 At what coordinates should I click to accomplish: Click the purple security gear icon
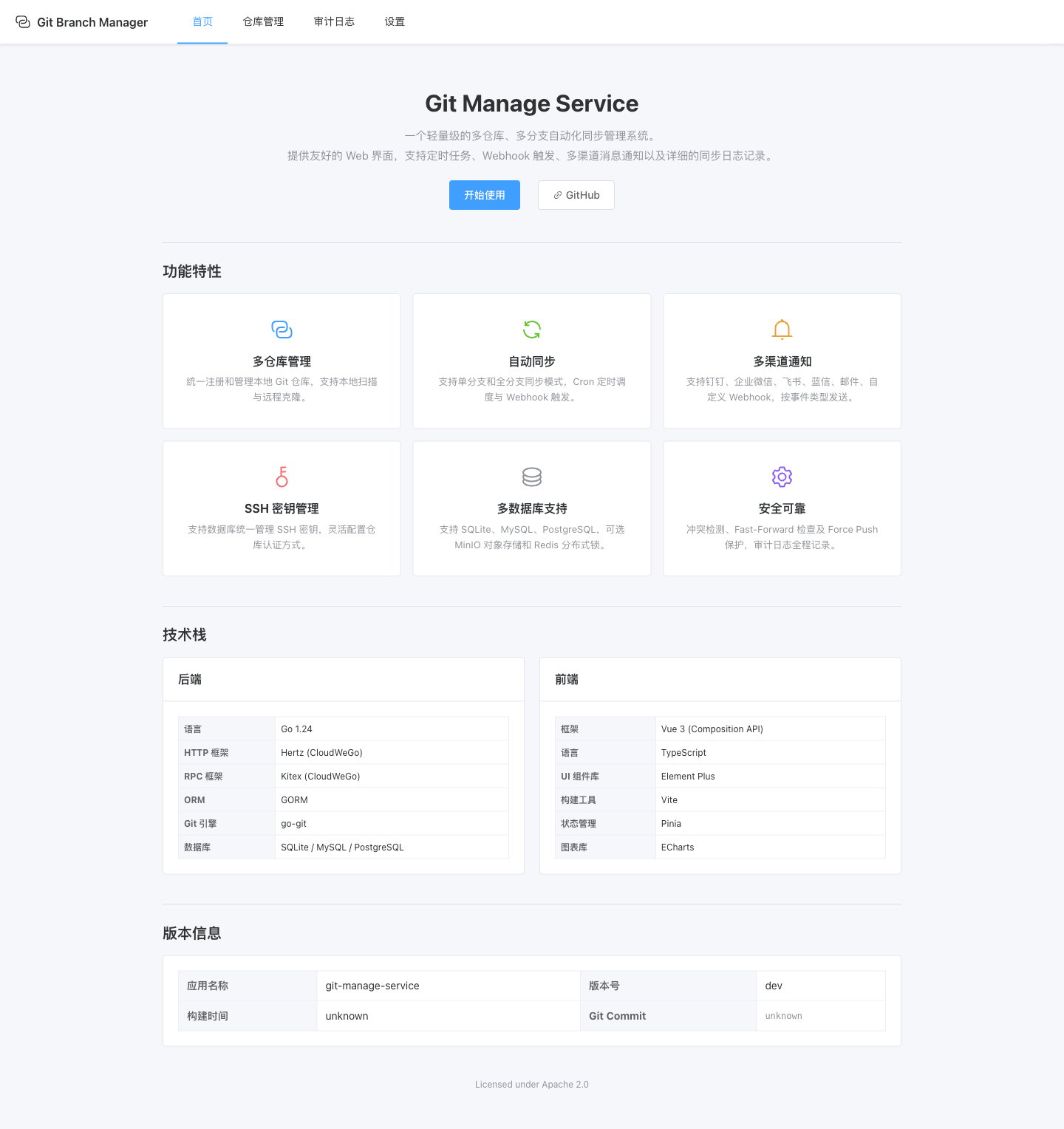click(x=782, y=477)
